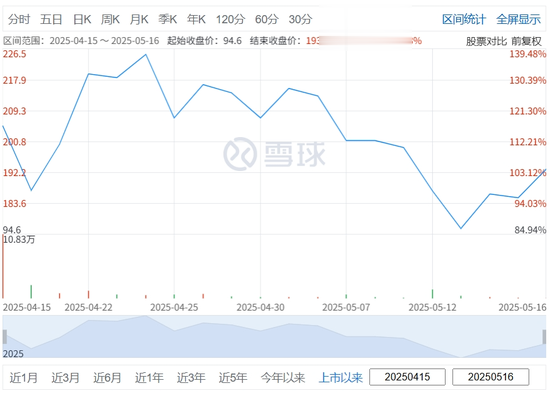The image size is (550, 393).
Task: Choose the 60分 interval
Action: pyautogui.click(x=267, y=19)
